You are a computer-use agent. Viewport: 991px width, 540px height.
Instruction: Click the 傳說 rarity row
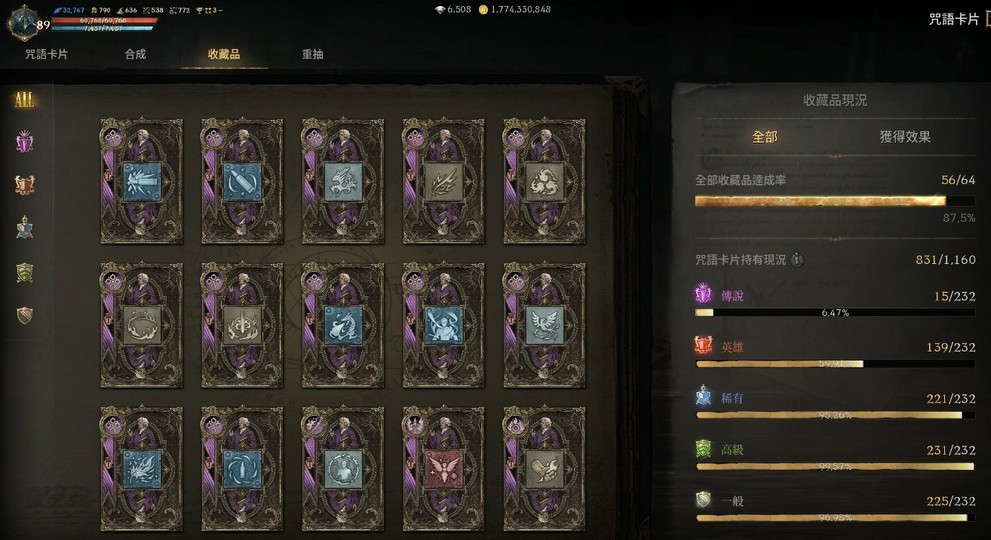click(x=835, y=302)
